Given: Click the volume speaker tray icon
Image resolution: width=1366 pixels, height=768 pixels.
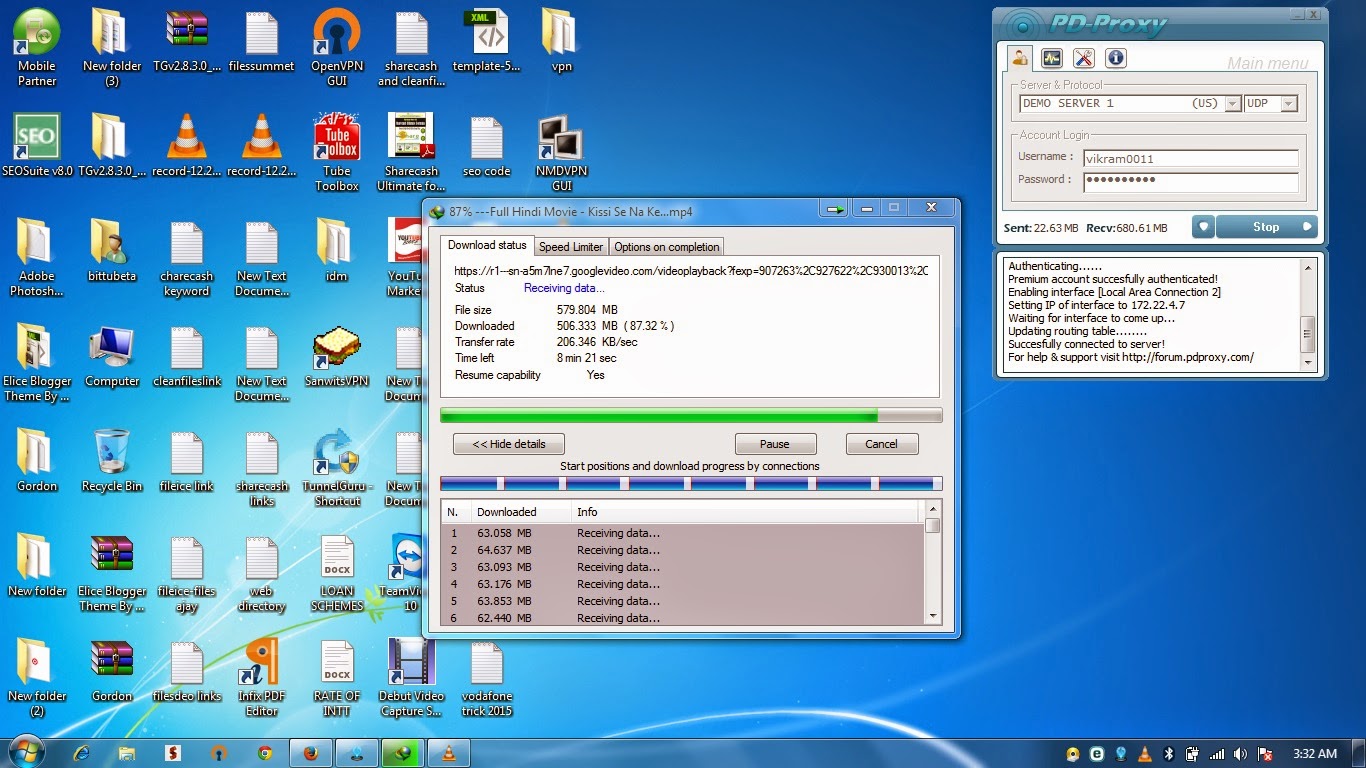Looking at the screenshot, I should (1241, 754).
